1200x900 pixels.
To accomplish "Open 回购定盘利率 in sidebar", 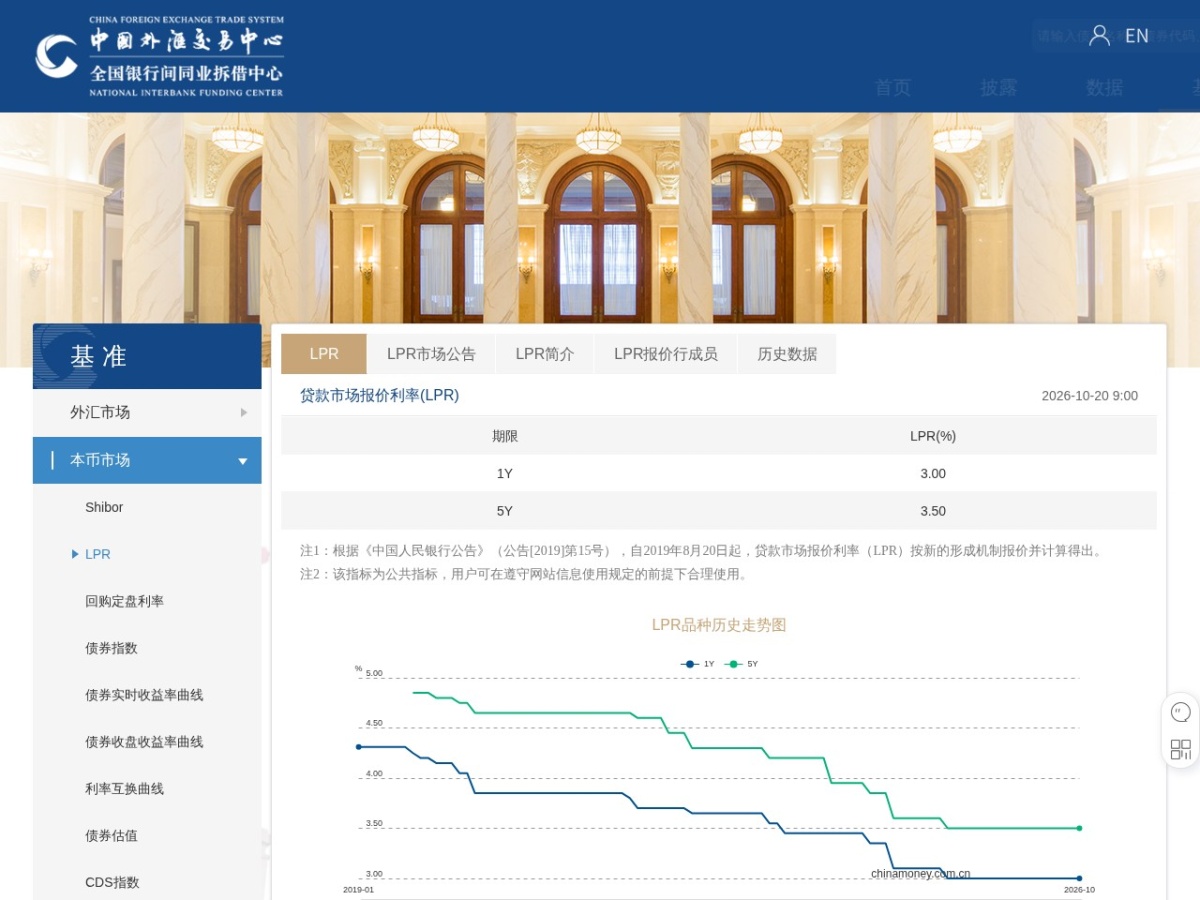I will pos(124,601).
